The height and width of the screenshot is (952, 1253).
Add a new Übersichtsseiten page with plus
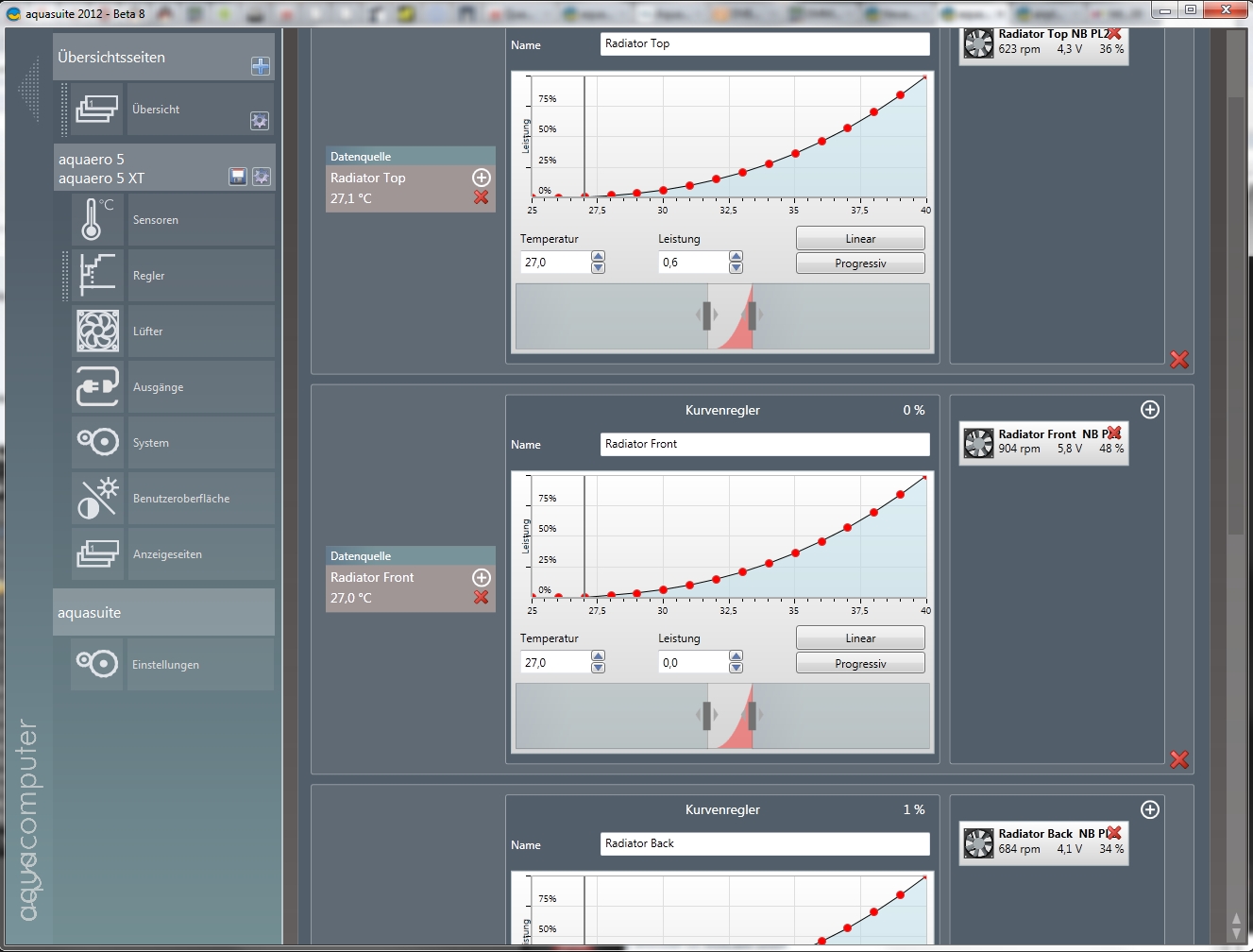(x=261, y=66)
